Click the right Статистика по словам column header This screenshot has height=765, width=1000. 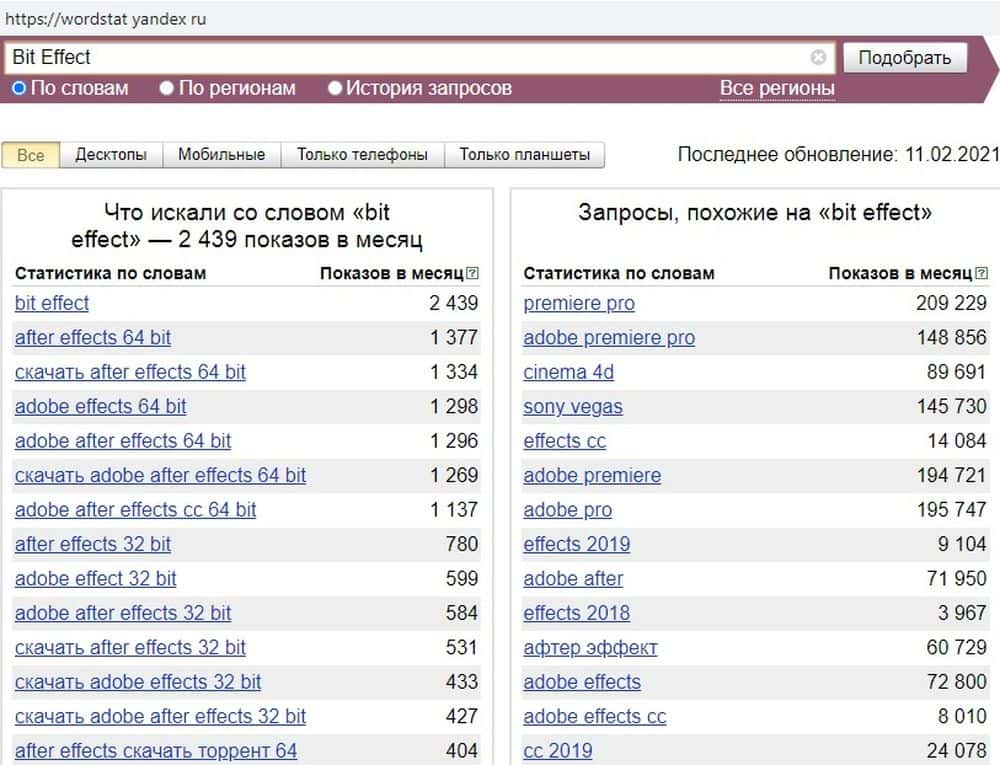[619, 273]
